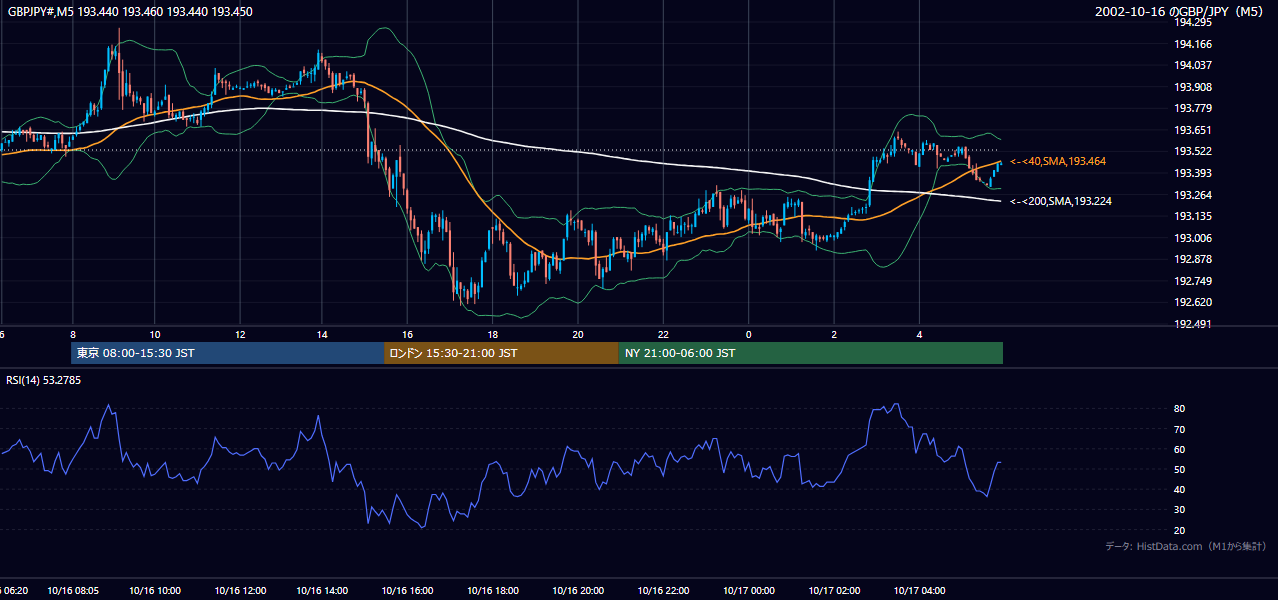1278x600 pixels.
Task: Click the hour 22 label below the chart
Action: (x=663, y=334)
